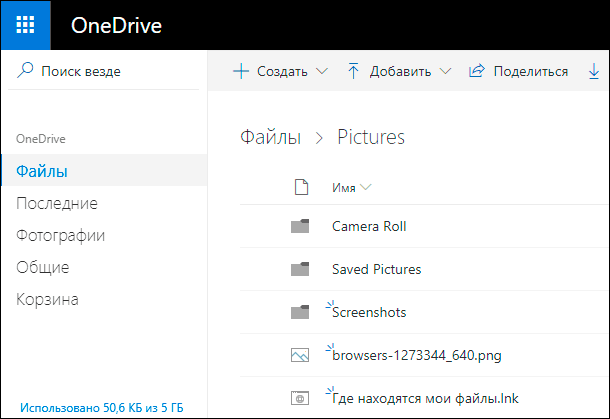
Task: Click the OneDrive title in header
Action: tap(116, 26)
